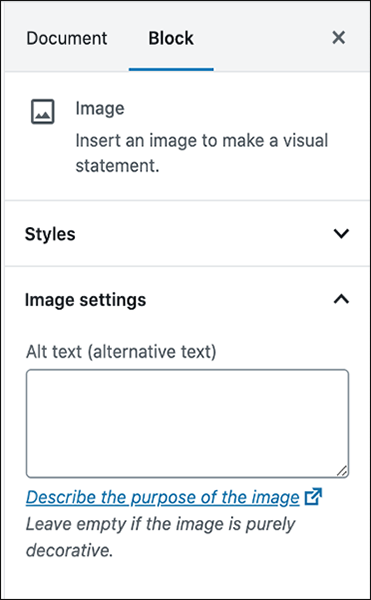
Task: Collapse Image settings using the up chevron
Action: point(341,299)
